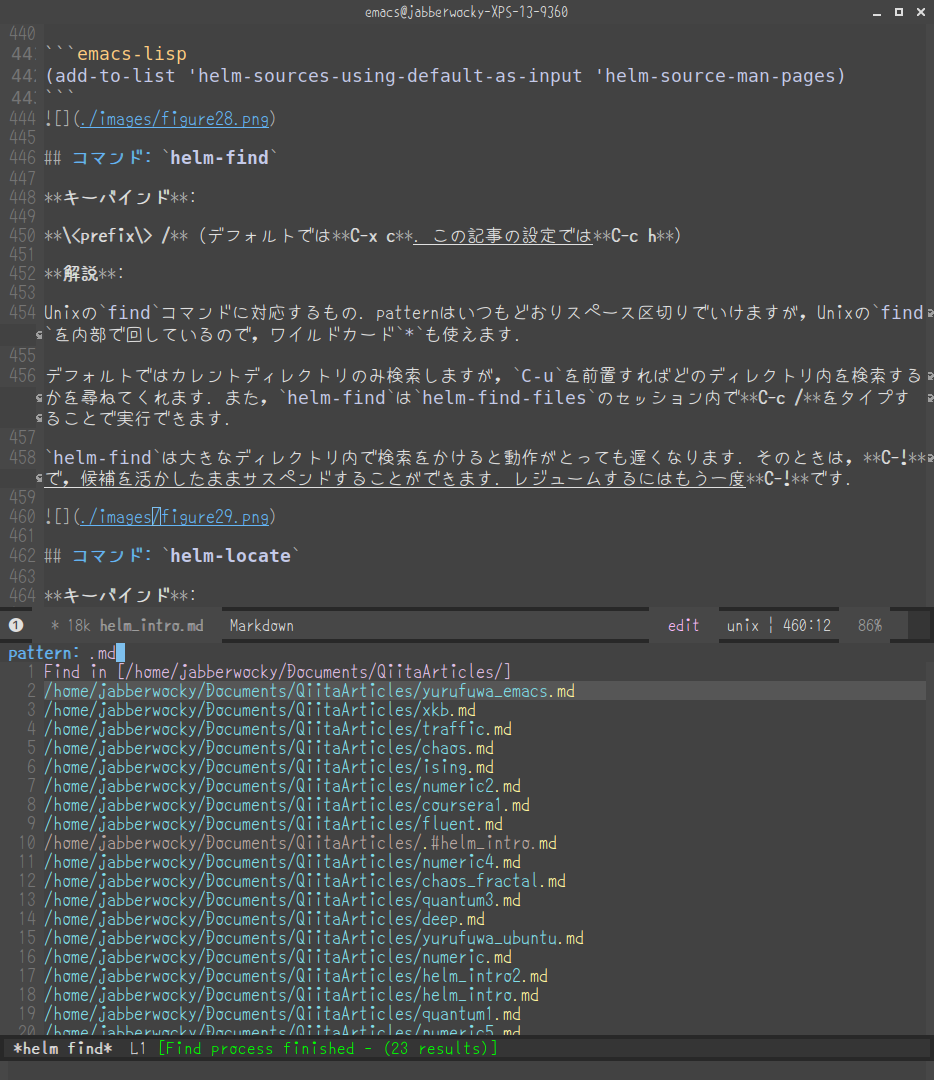Click the unix encoding indicator
The height and width of the screenshot is (1080, 934).
(743, 625)
